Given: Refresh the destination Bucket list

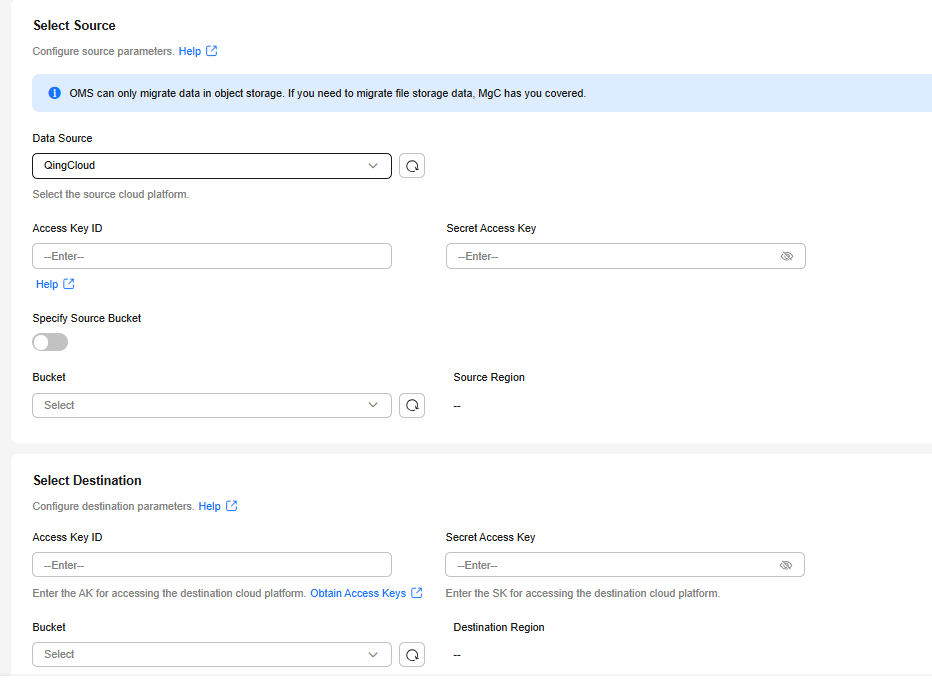Looking at the screenshot, I should (x=412, y=654).
